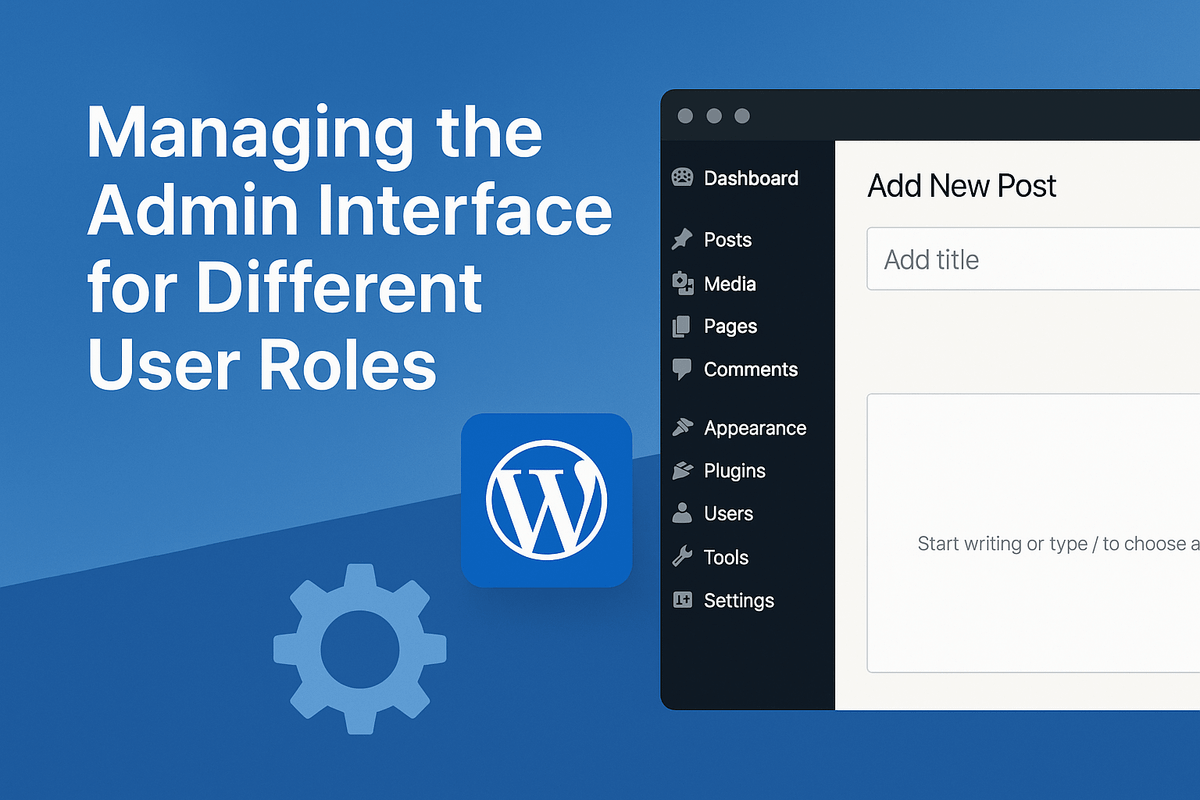Viewport: 1200px width, 800px height.
Task: Click the "Start writing or type /" editor block
Action: click(1033, 533)
